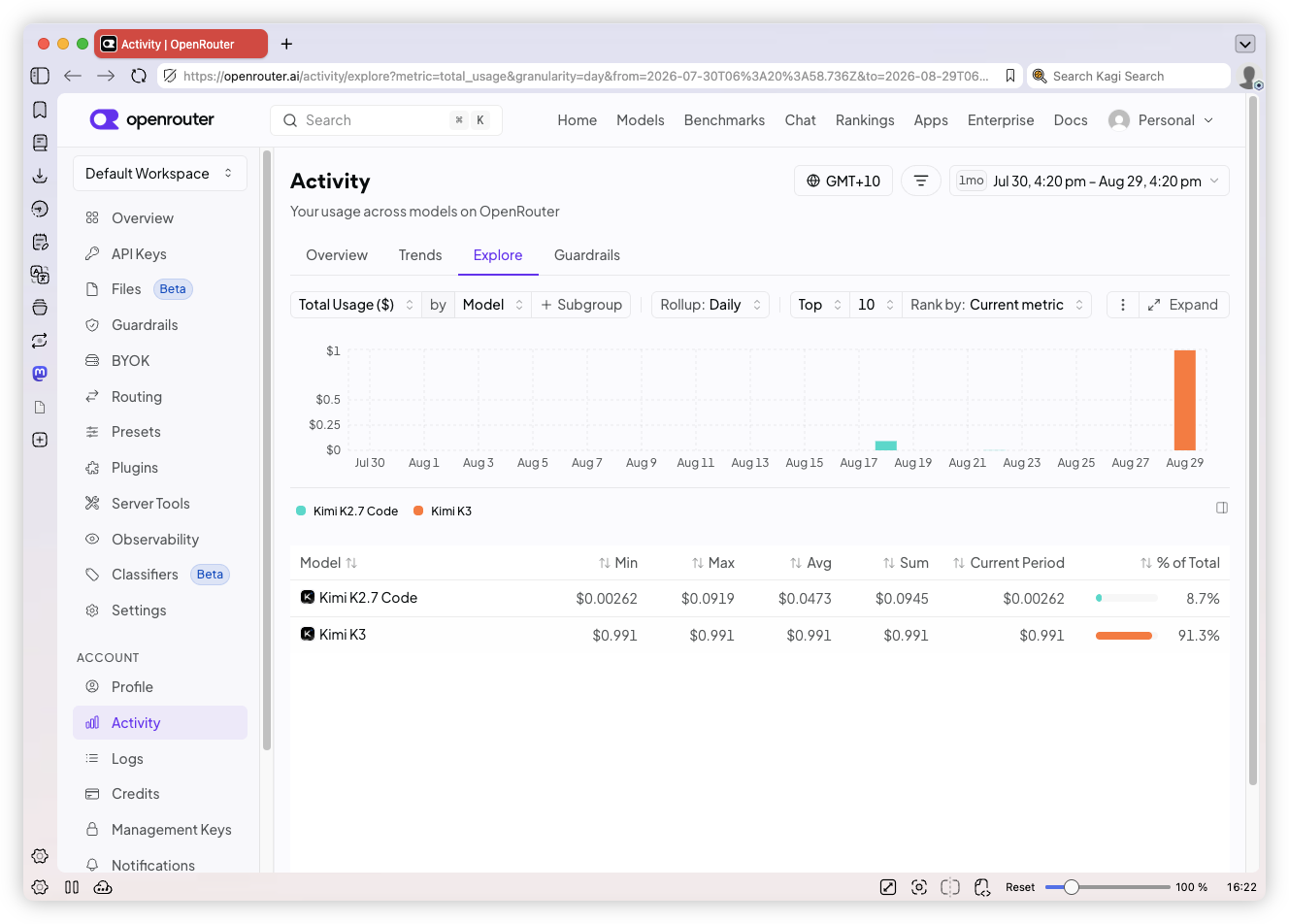Click capture page camera icon in status bar
The width and height of the screenshot is (1289, 924).
pyautogui.click(x=919, y=887)
